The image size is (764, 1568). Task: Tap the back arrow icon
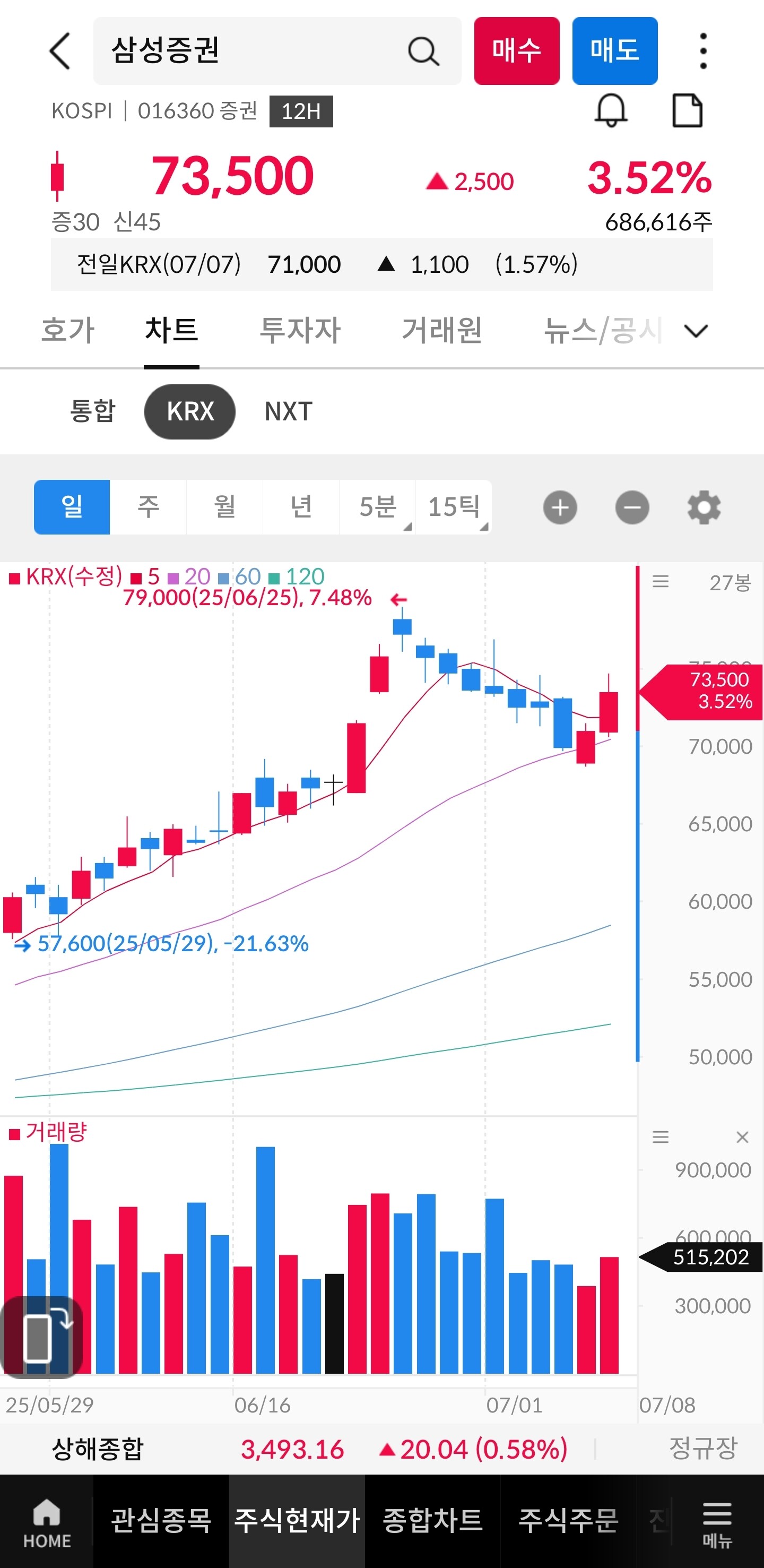tap(59, 50)
